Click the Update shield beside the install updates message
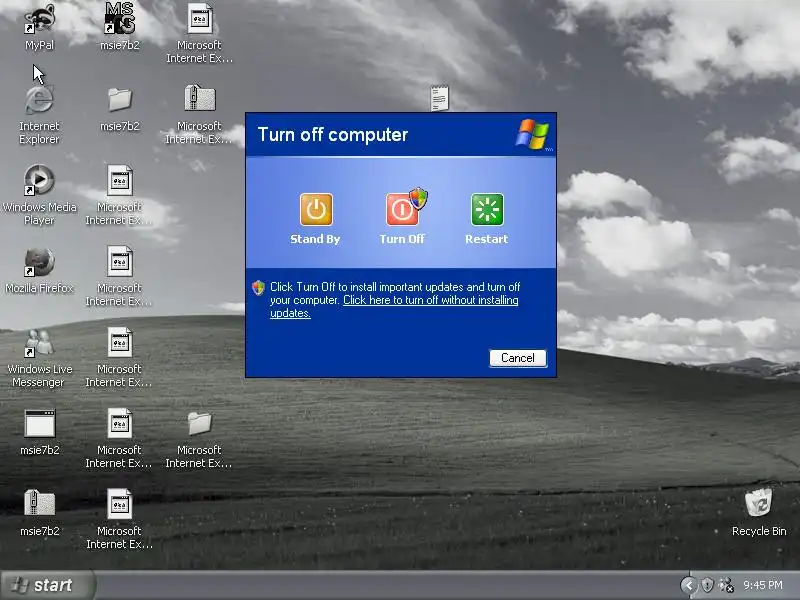Viewport: 800px width, 600px height. coord(258,288)
